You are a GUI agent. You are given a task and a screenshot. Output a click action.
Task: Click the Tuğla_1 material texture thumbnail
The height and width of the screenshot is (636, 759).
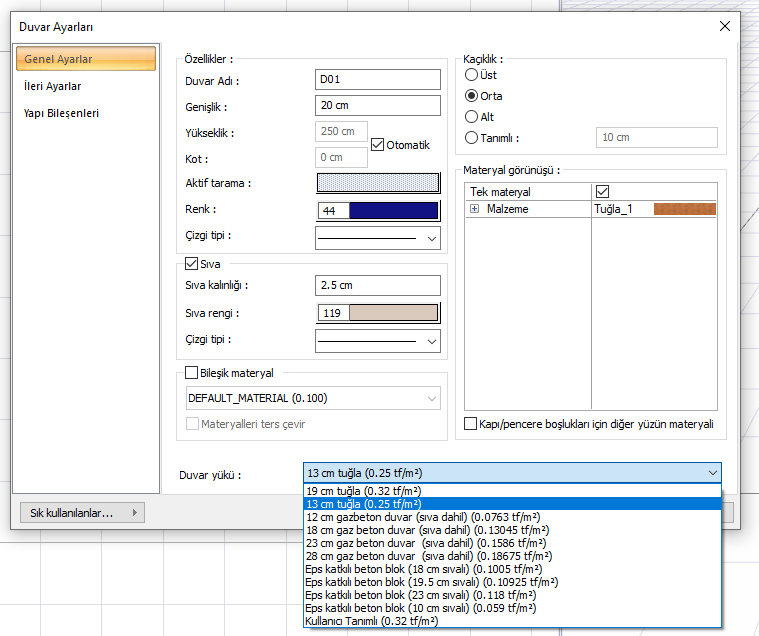(x=684, y=209)
